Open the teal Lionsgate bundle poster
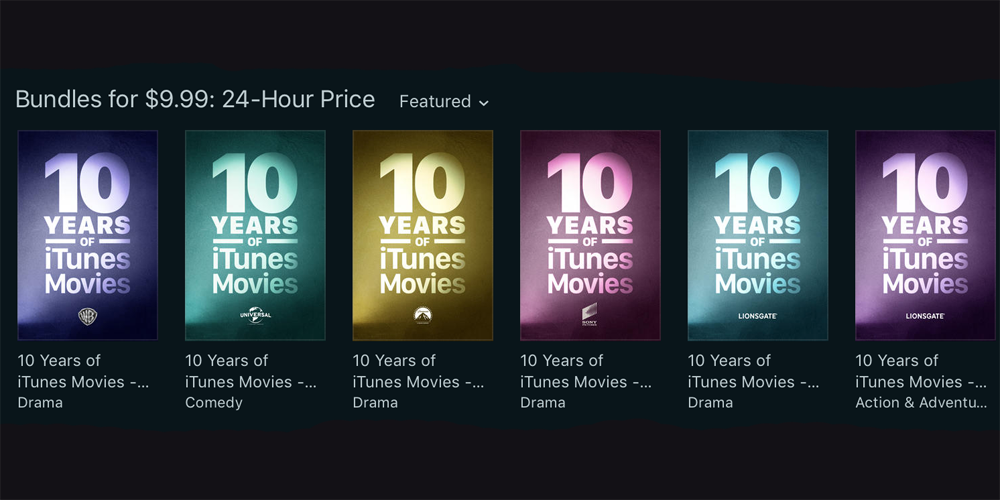This screenshot has height=500, width=1000. 758,235
